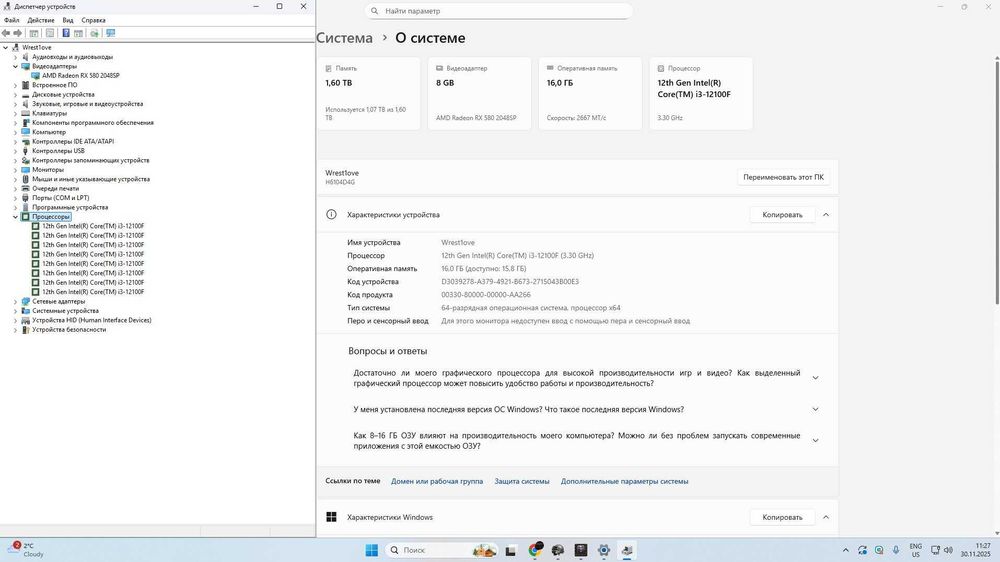This screenshot has height=562, width=1000.
Task: Click toolbar icon with green arrow
Action: coord(94,33)
